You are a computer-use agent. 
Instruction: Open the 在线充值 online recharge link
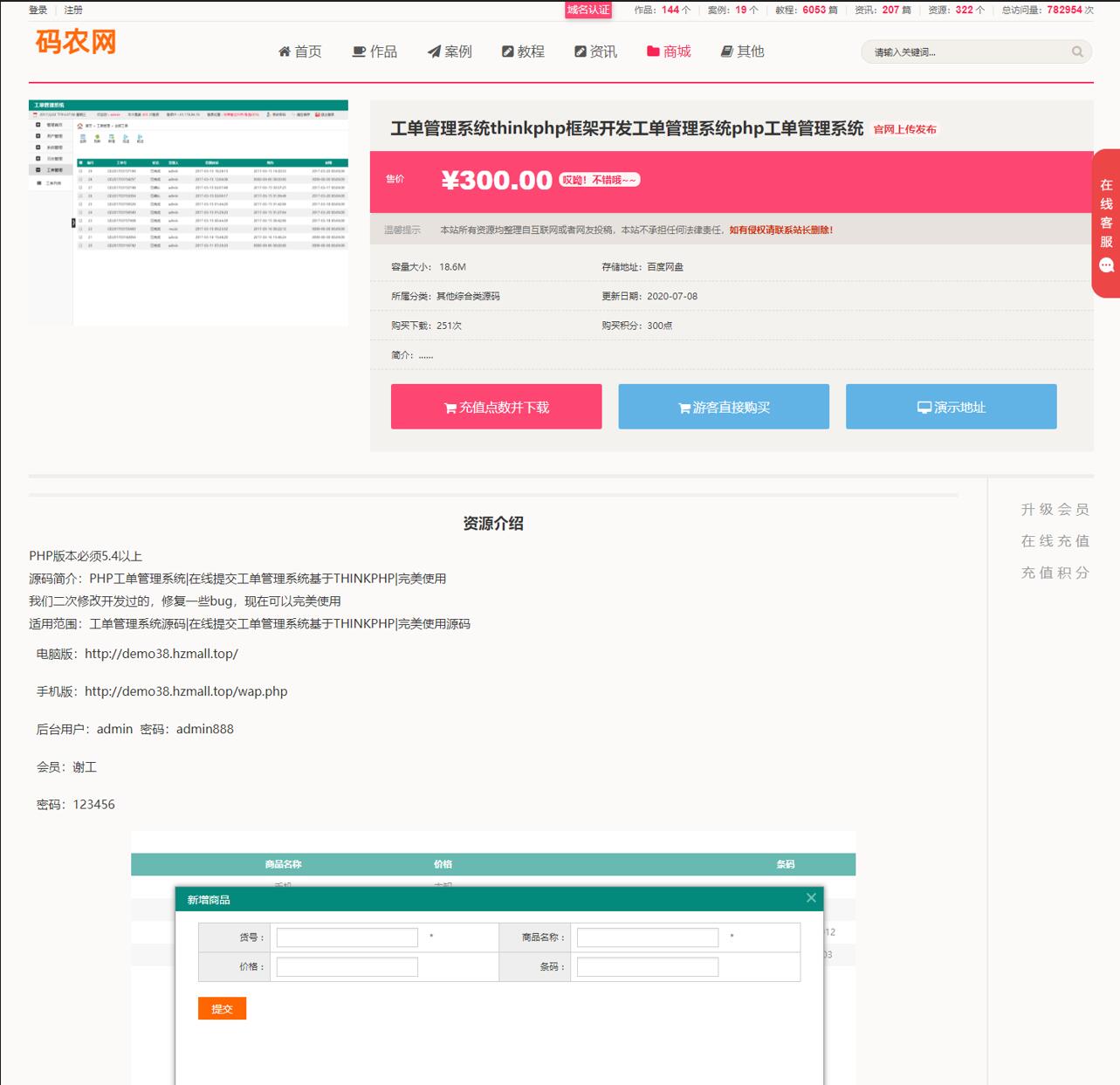[x=1055, y=541]
